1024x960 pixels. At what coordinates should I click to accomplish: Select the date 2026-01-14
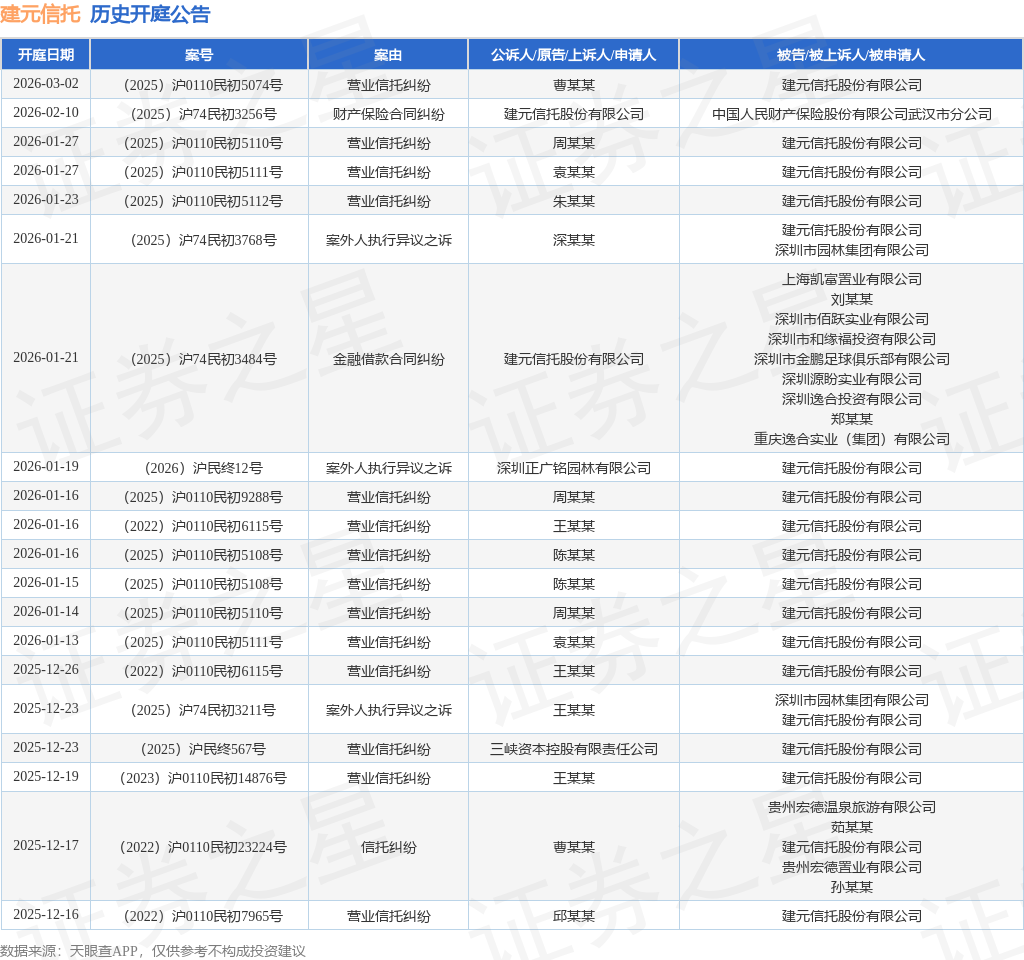[46, 611]
